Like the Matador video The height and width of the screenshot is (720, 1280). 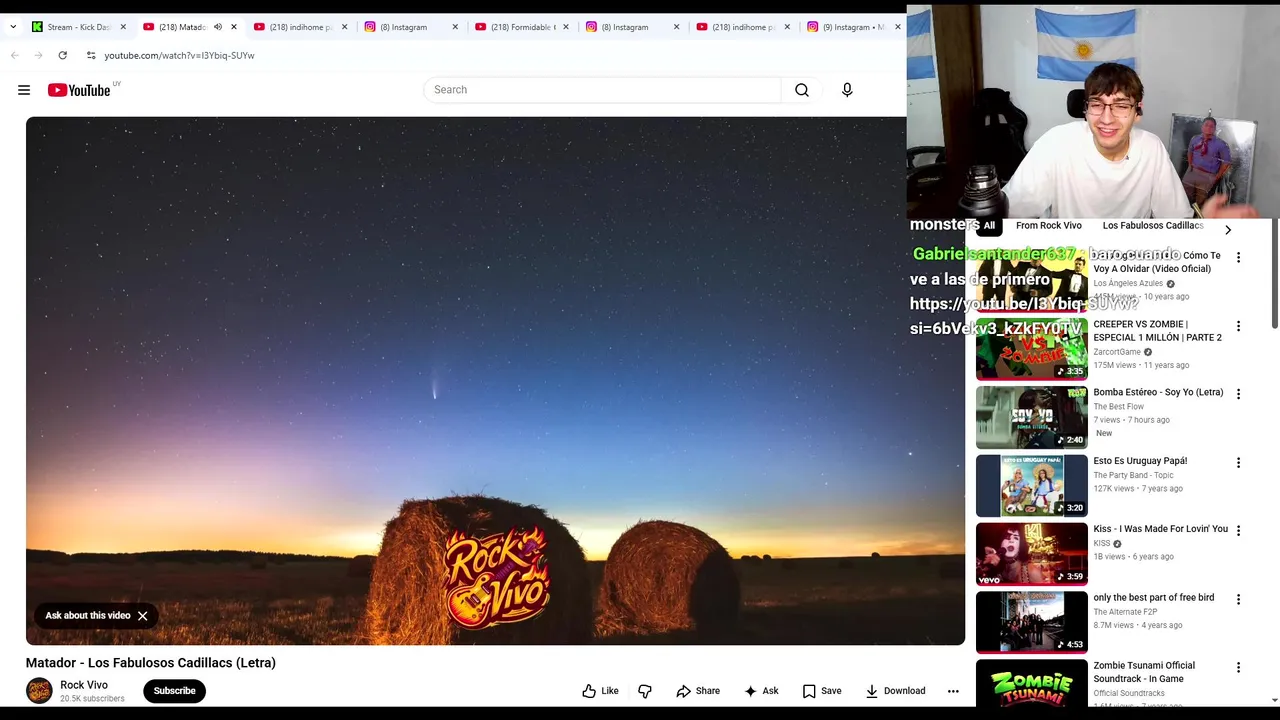pyautogui.click(x=600, y=691)
